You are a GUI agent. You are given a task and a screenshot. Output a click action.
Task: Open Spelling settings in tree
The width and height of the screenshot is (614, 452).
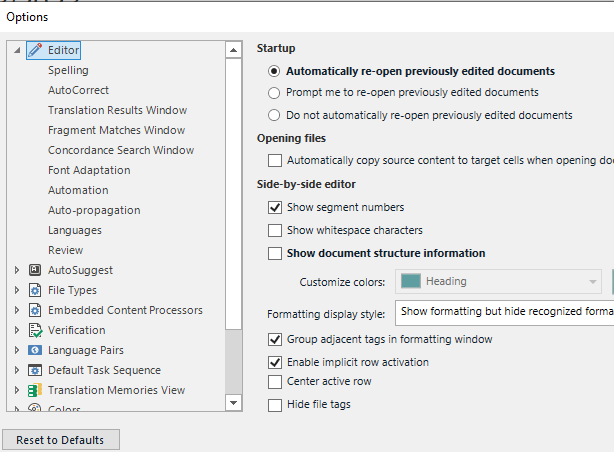[x=68, y=70]
